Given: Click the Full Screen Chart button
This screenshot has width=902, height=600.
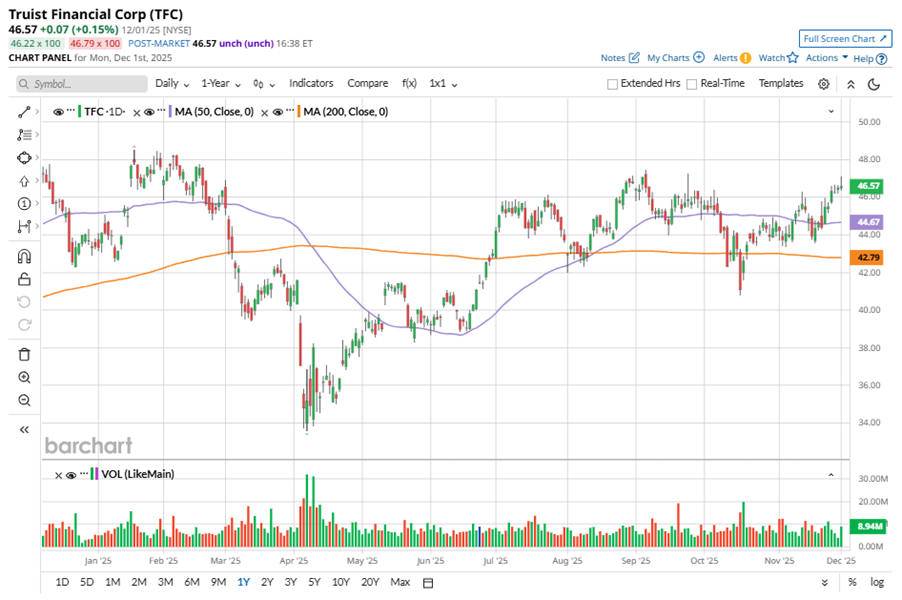Looking at the screenshot, I should 845,39.
